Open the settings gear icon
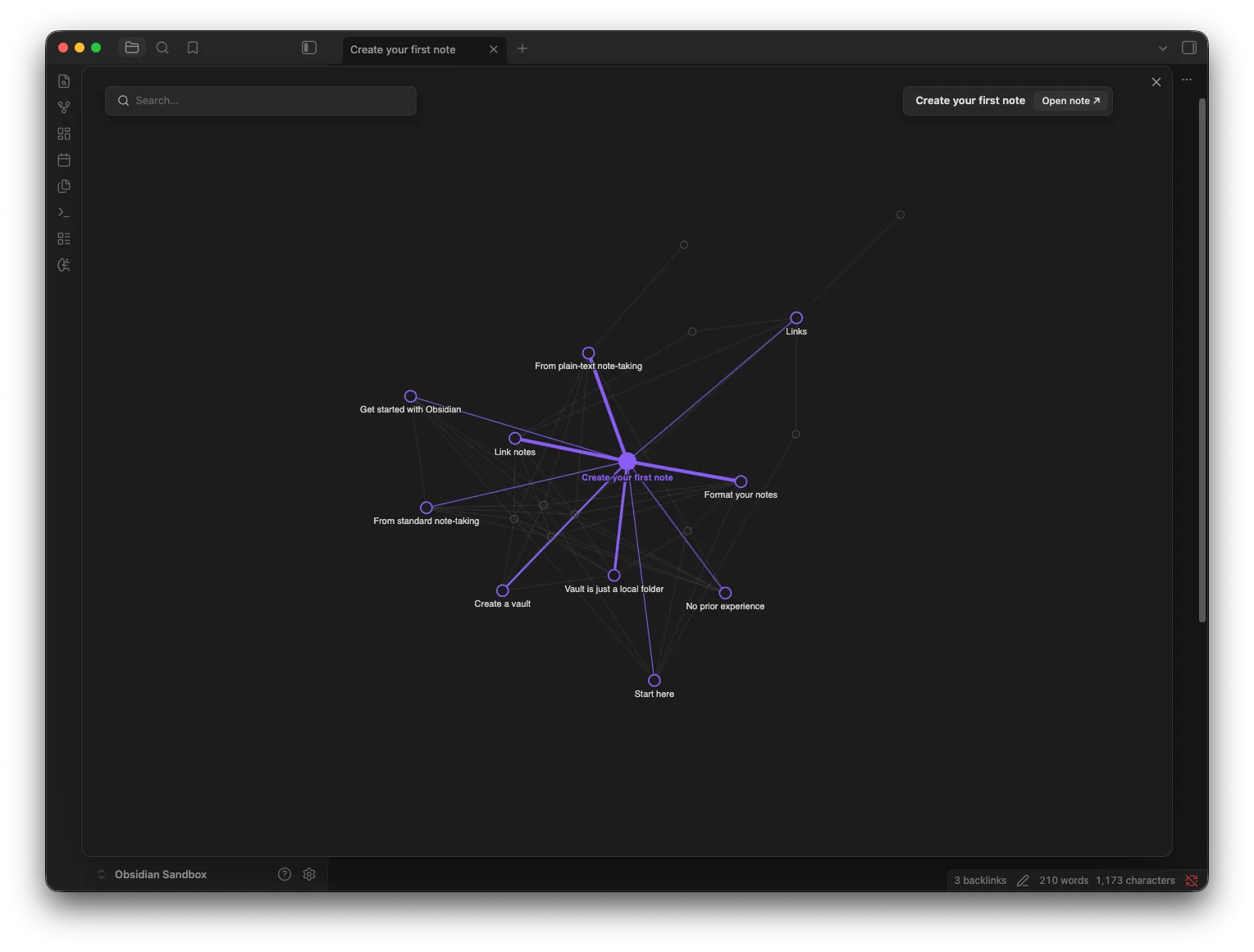 click(x=309, y=874)
